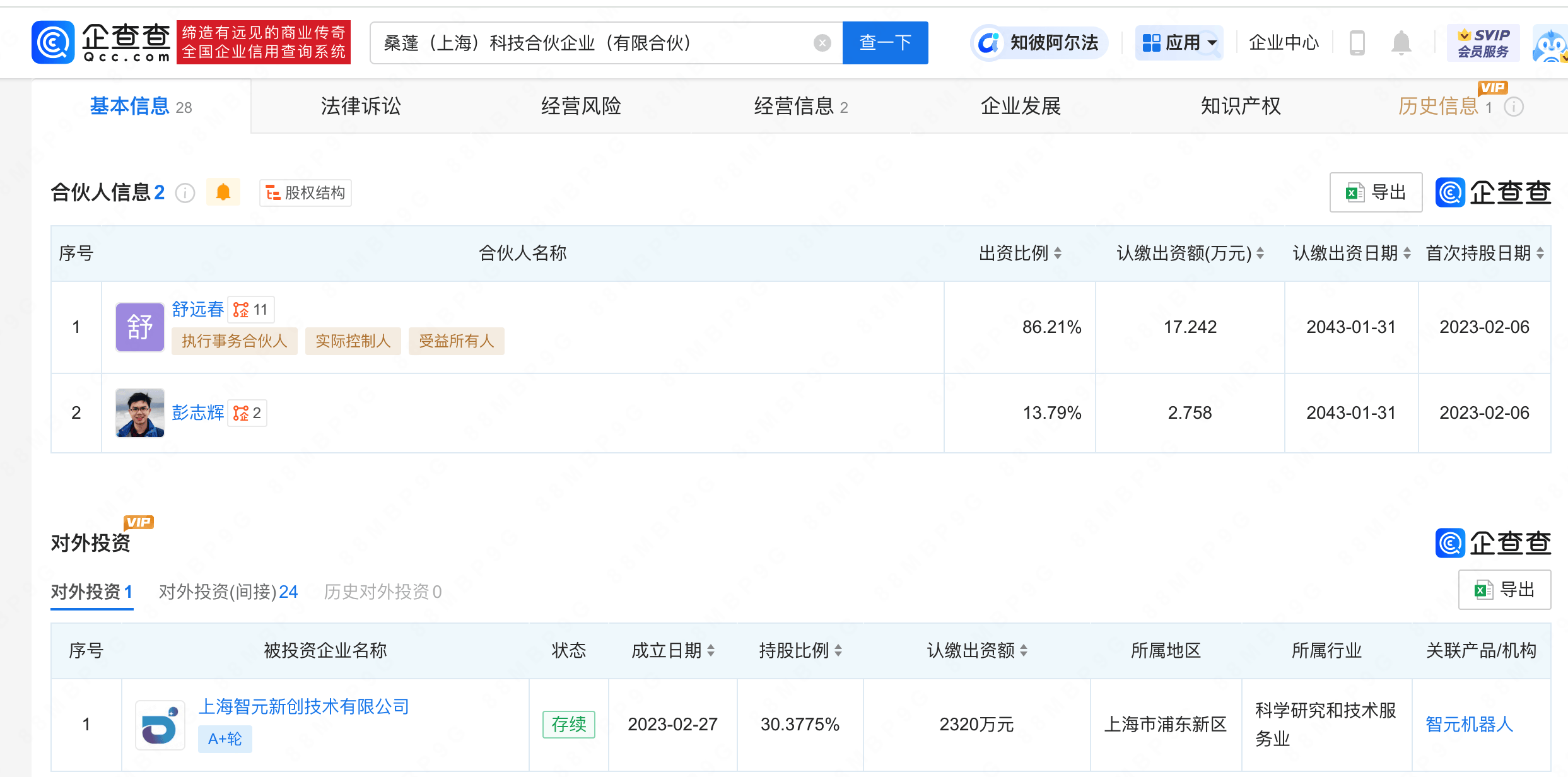Screen dimensions: 1568x777
Task: Select 对外投资(间接) 24 sub-tab
Action: pos(228,592)
